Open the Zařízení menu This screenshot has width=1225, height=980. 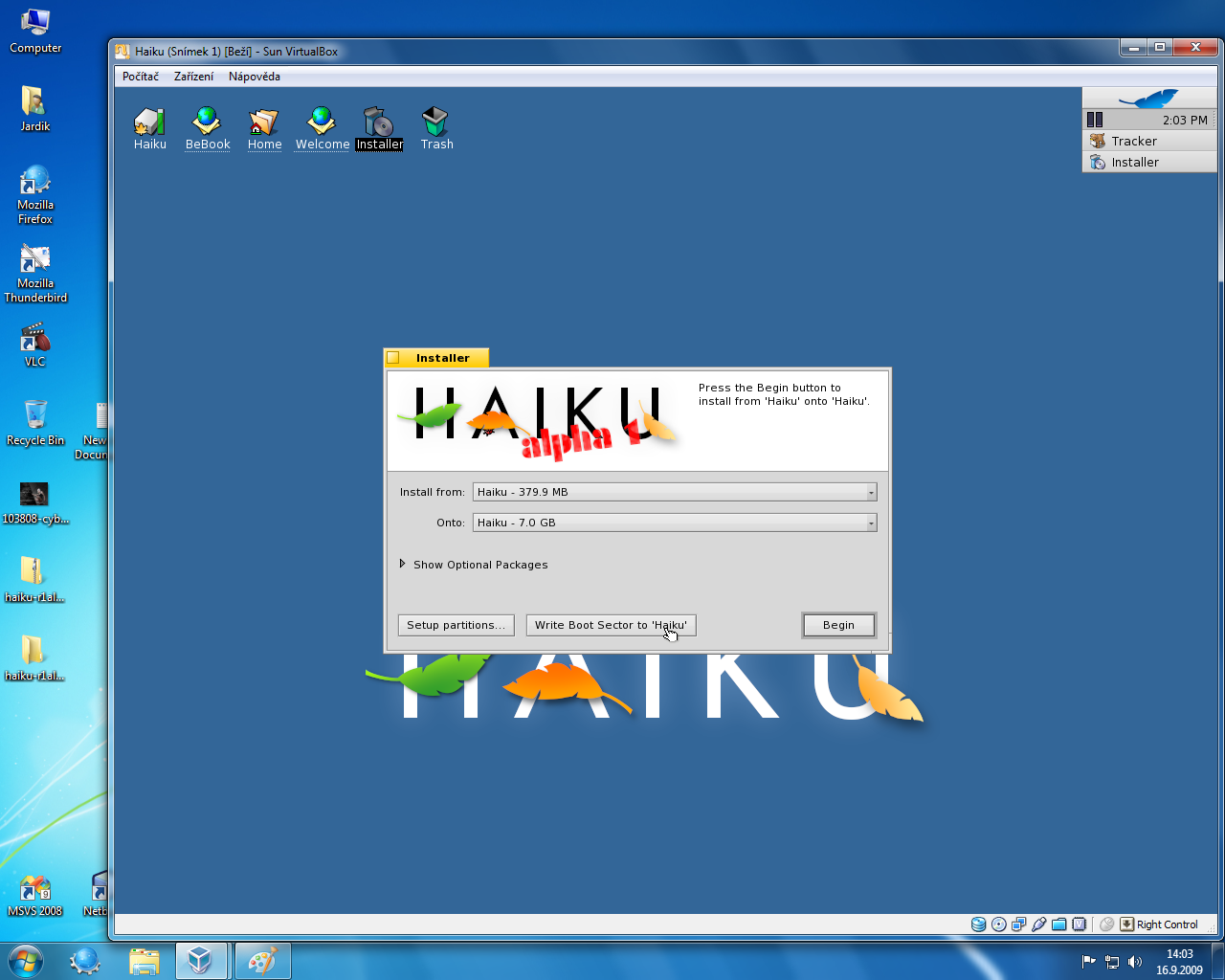(194, 77)
